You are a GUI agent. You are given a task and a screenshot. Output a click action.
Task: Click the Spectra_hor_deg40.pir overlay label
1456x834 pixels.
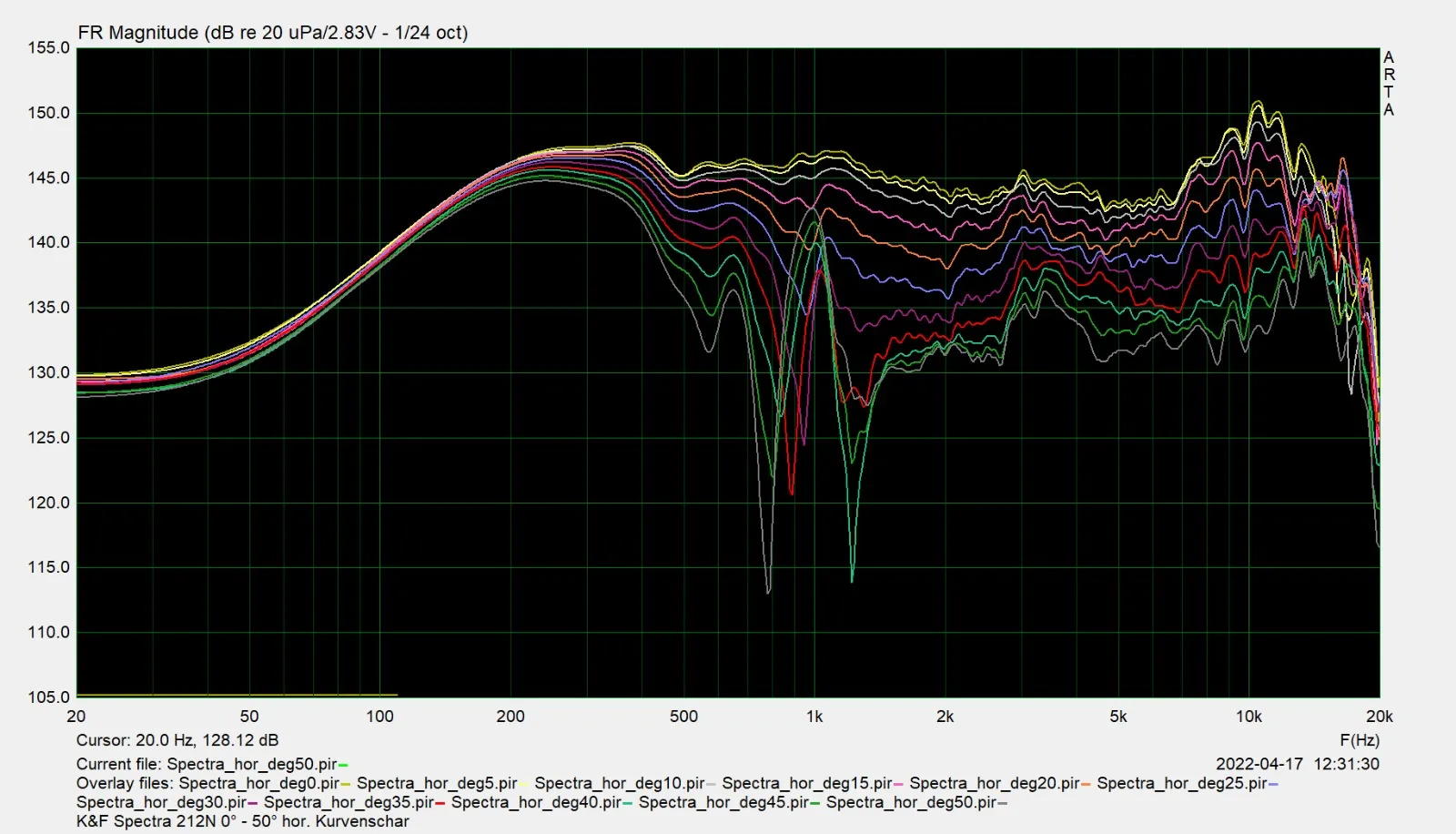click(x=536, y=802)
